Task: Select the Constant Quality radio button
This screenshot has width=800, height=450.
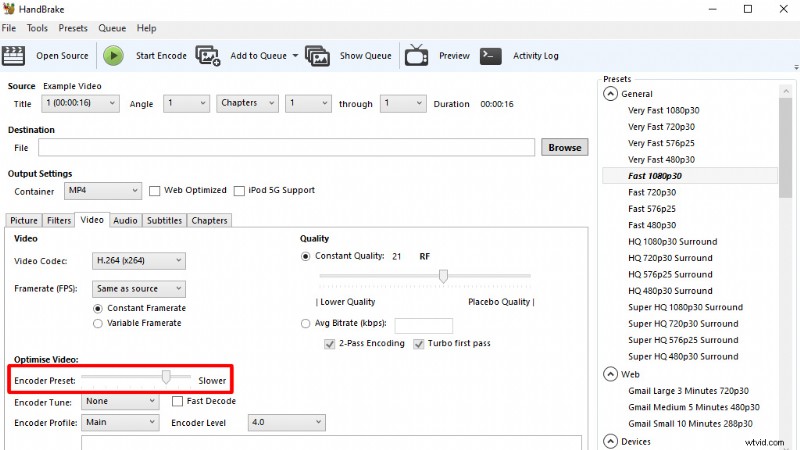Action: pyautogui.click(x=305, y=256)
